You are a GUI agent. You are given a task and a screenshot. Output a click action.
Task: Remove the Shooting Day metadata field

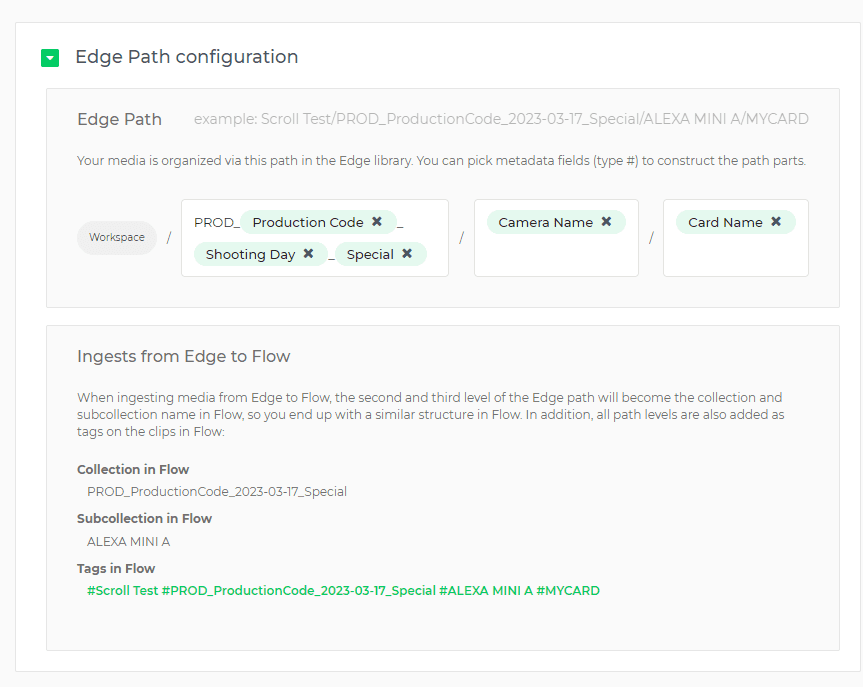click(308, 254)
